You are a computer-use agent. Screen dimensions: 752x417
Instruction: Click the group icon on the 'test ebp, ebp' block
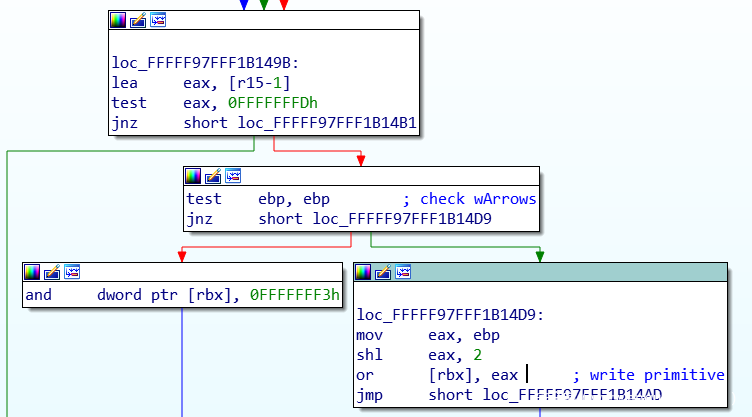[x=234, y=176]
